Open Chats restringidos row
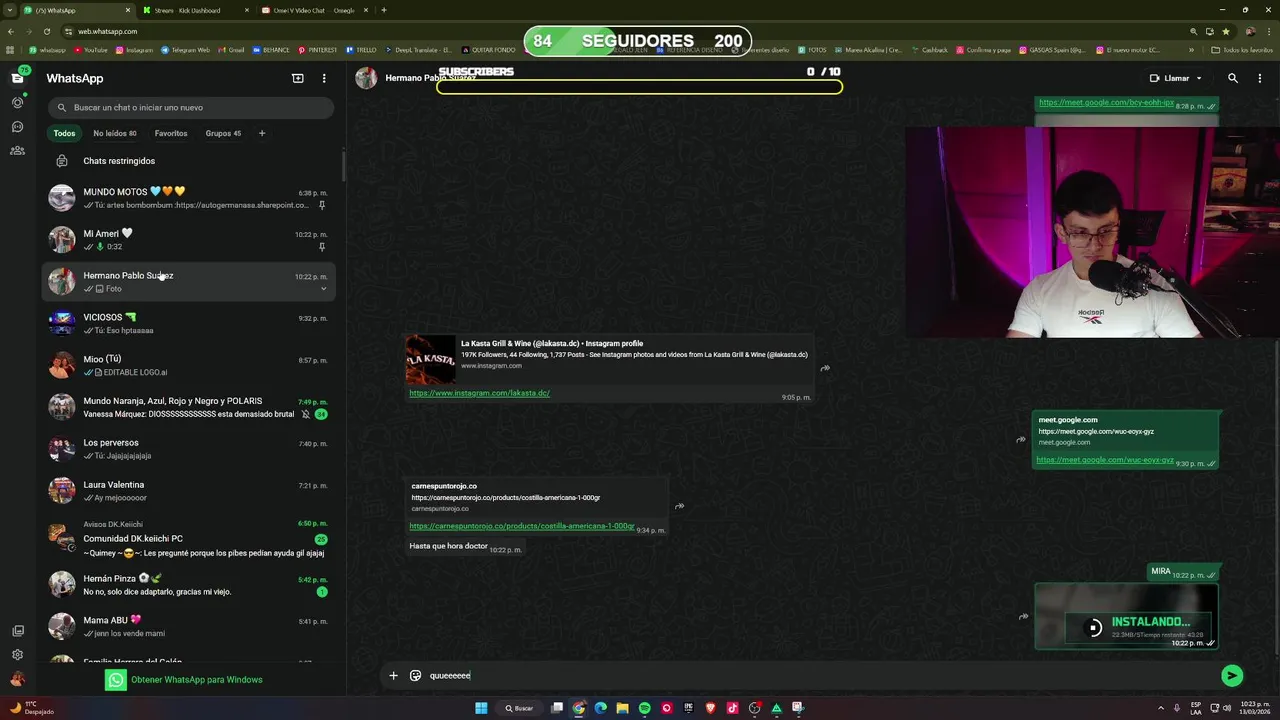1280x720 pixels. (189, 161)
